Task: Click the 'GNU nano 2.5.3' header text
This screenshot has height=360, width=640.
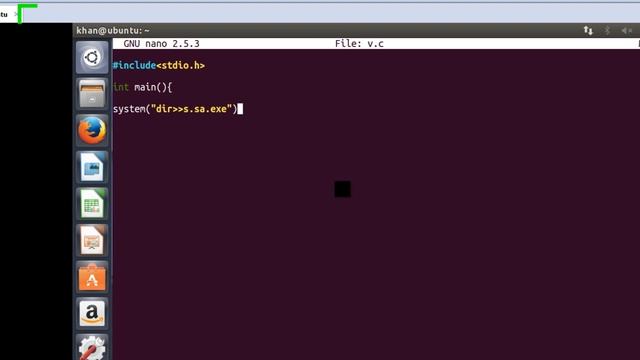Action: coord(161,44)
